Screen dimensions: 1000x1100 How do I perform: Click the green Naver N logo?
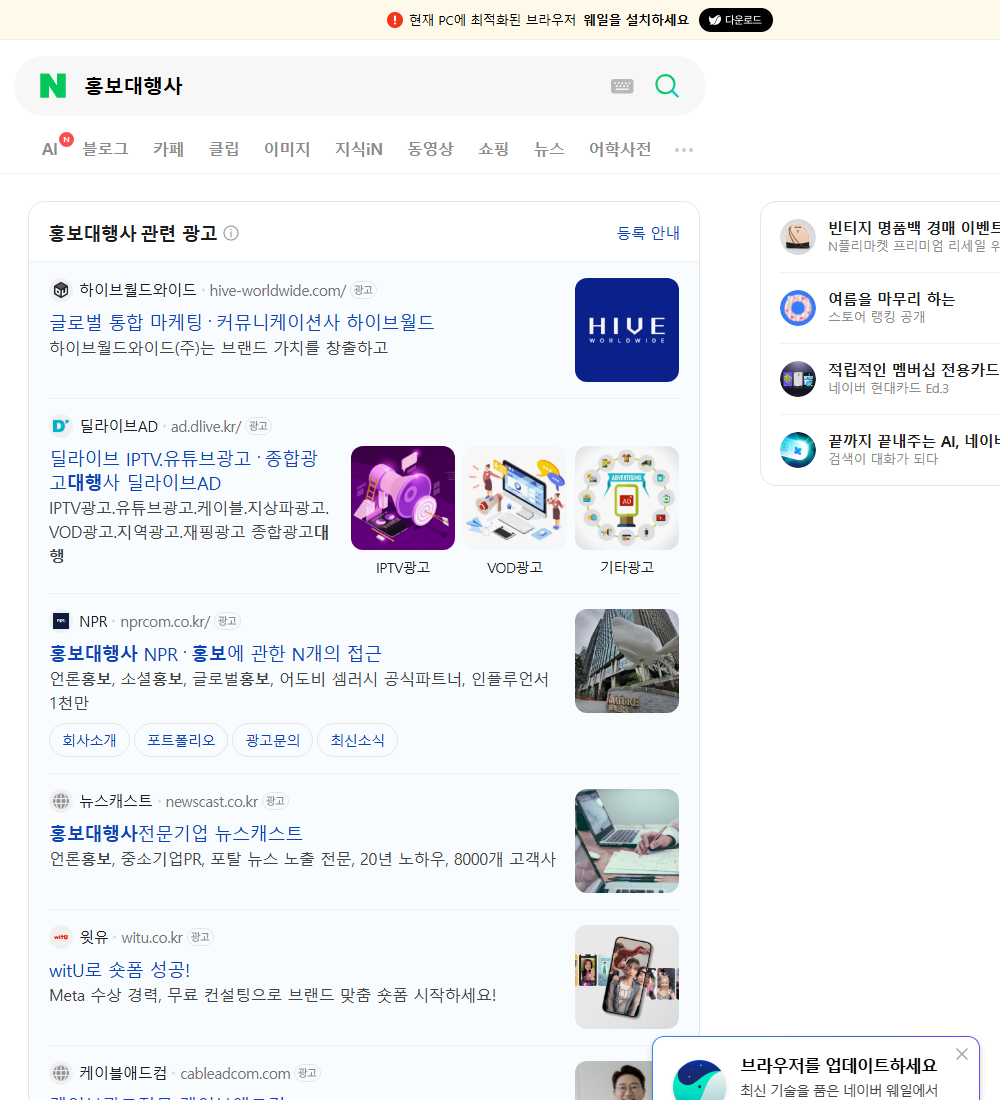coord(53,86)
